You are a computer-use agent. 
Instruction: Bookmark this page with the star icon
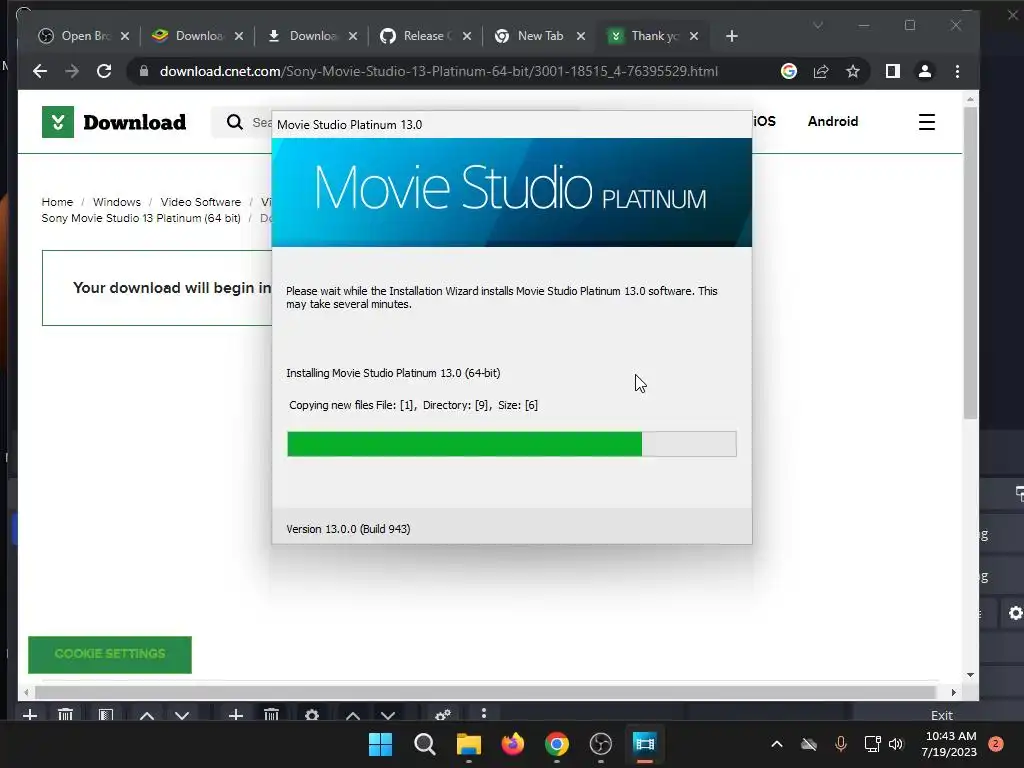[853, 71]
